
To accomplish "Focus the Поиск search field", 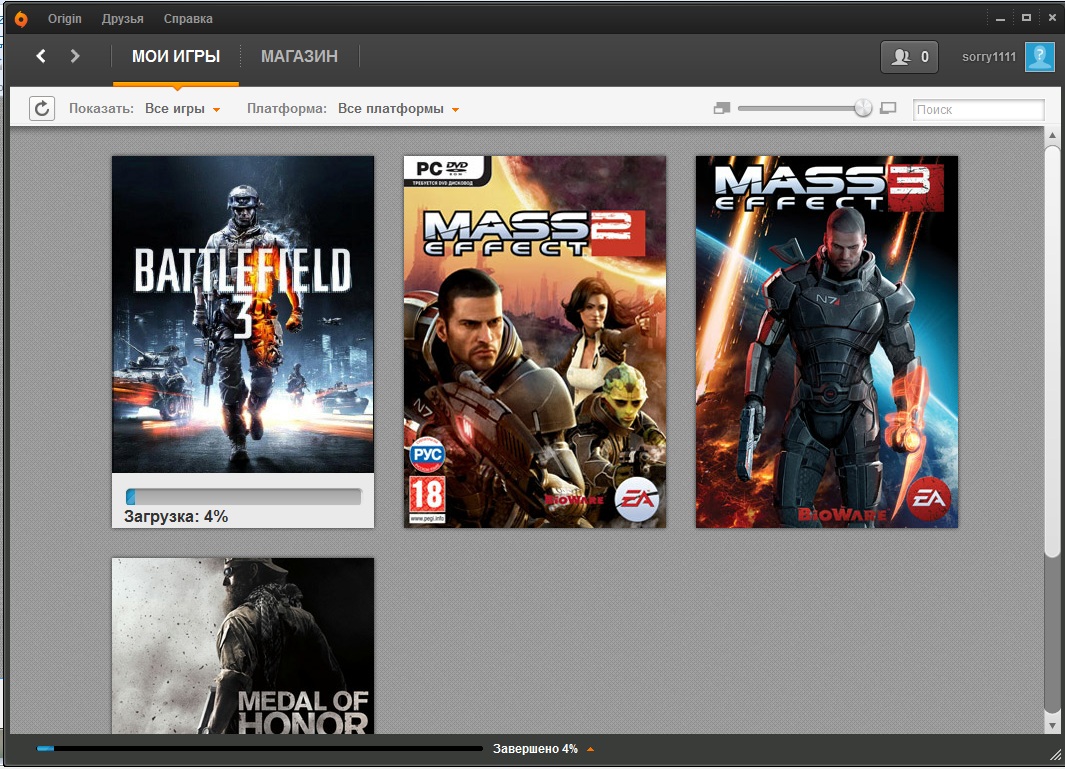I will click(978, 109).
